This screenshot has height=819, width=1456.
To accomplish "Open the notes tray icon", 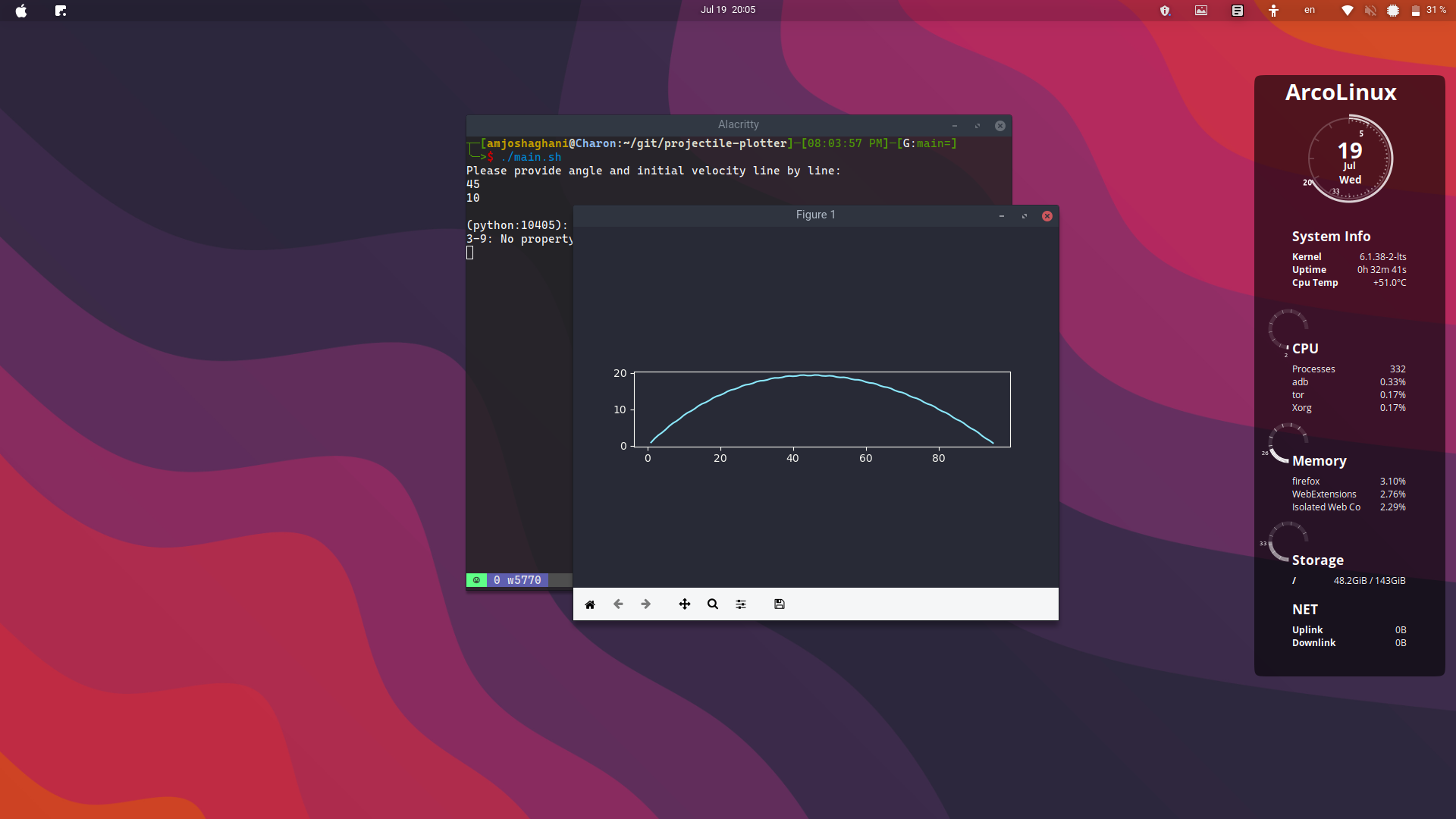I will click(x=1238, y=11).
